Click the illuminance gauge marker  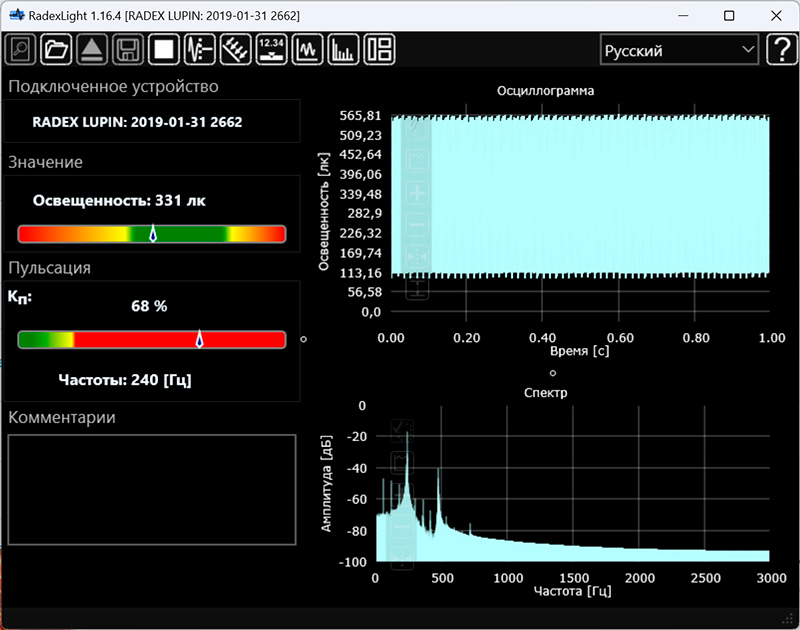tap(153, 234)
